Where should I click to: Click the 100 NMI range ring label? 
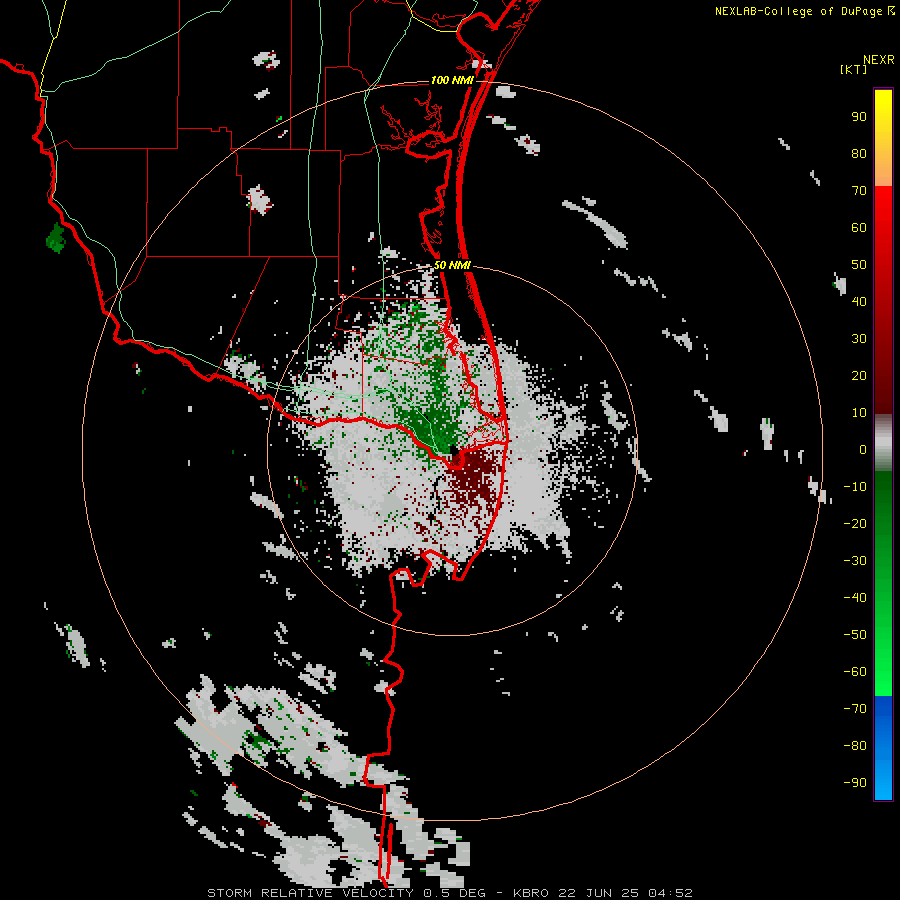(x=452, y=80)
